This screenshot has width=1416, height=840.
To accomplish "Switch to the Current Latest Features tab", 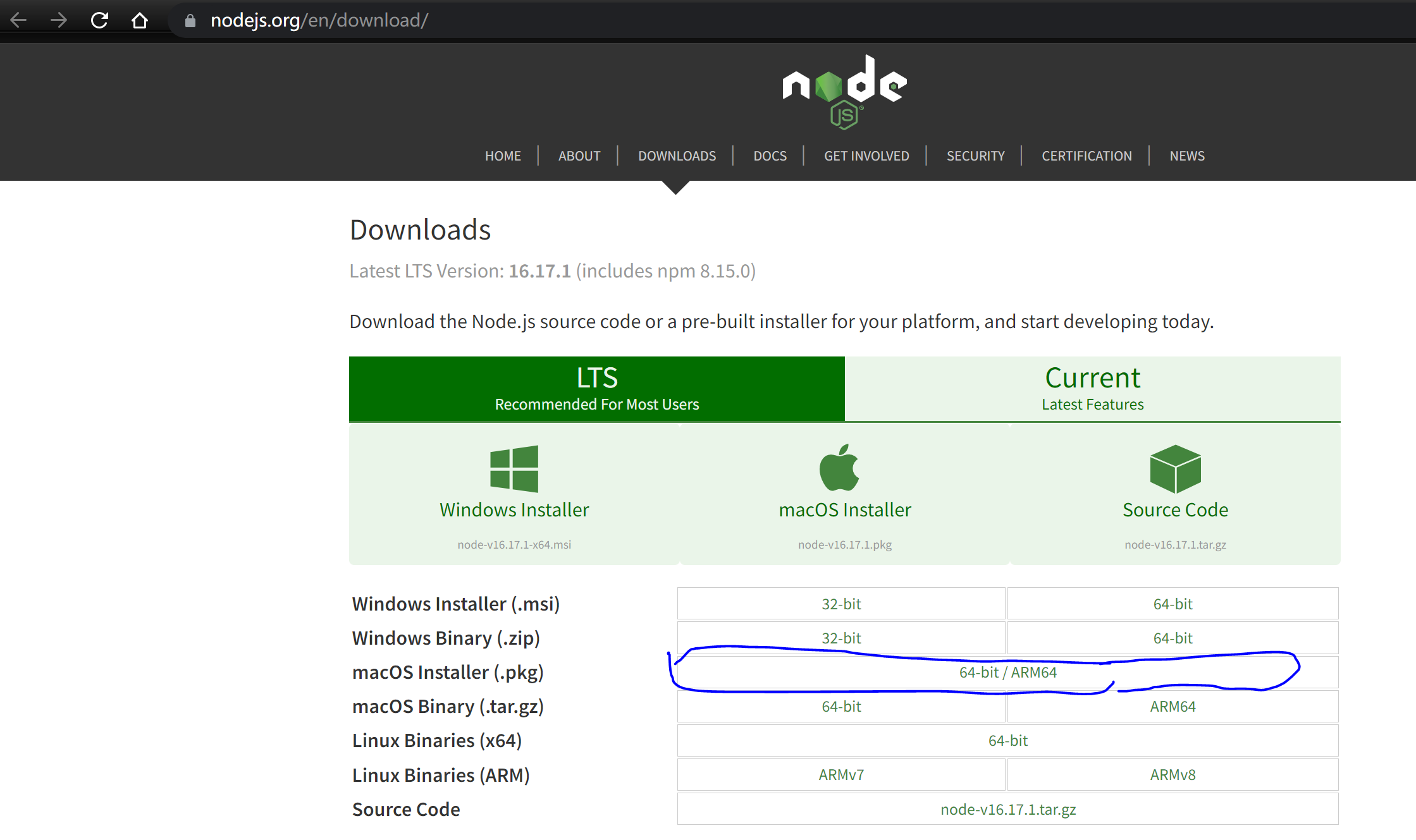I will pyautogui.click(x=1092, y=389).
